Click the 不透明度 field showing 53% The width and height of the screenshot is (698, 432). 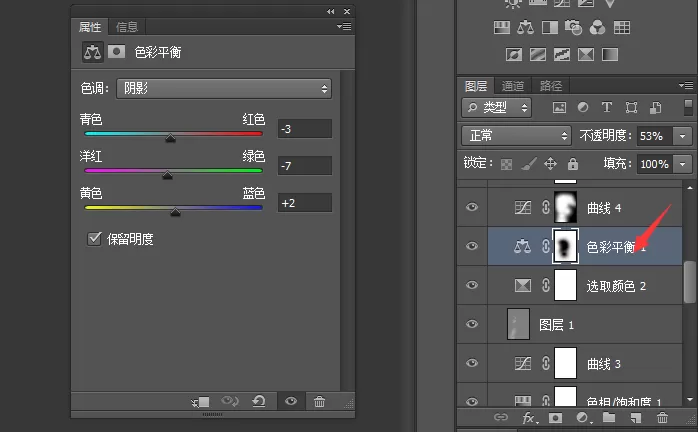coord(654,136)
